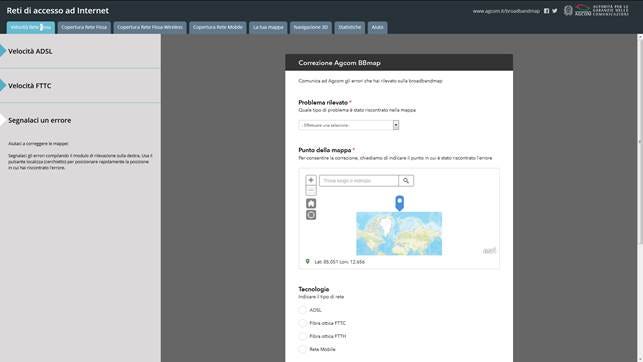The height and width of the screenshot is (362, 643).
Task: Click the Italian Republic emblem icon
Action: 568,10
